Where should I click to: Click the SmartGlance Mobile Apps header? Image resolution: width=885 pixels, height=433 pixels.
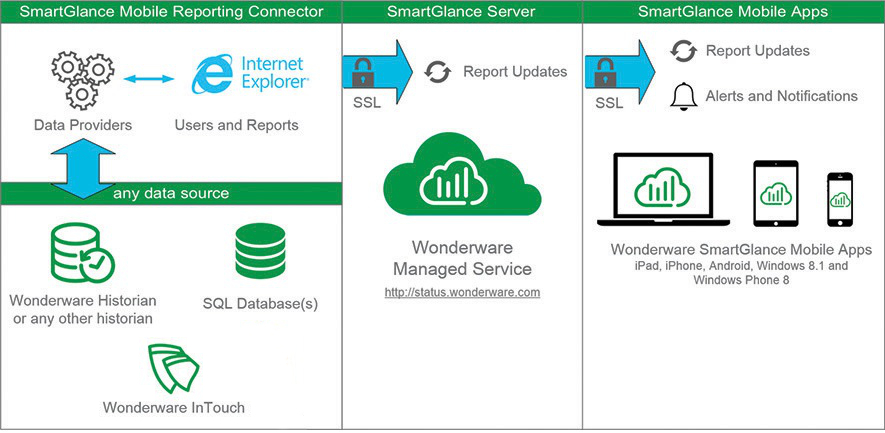tap(733, 12)
